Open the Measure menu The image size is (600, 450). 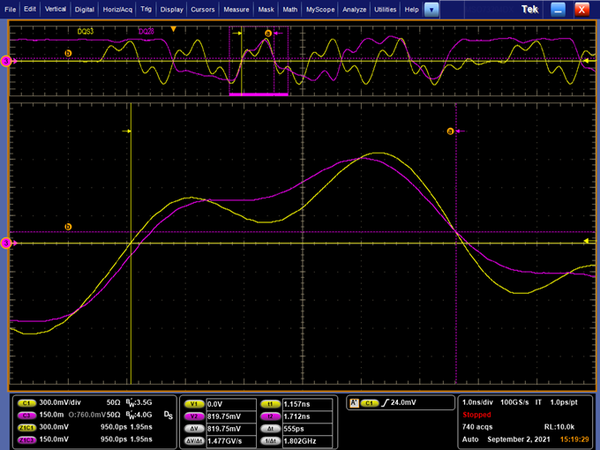pos(236,8)
